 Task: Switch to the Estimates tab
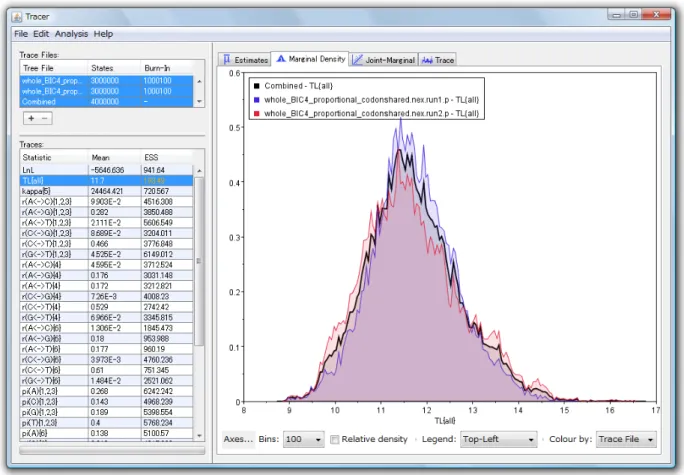(x=245, y=60)
